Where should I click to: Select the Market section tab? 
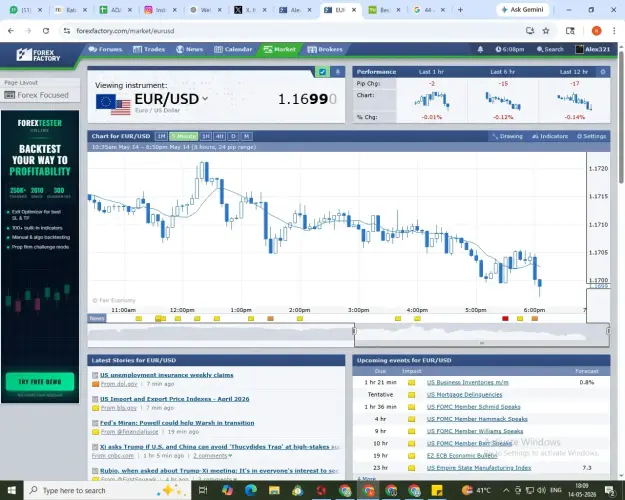280,49
